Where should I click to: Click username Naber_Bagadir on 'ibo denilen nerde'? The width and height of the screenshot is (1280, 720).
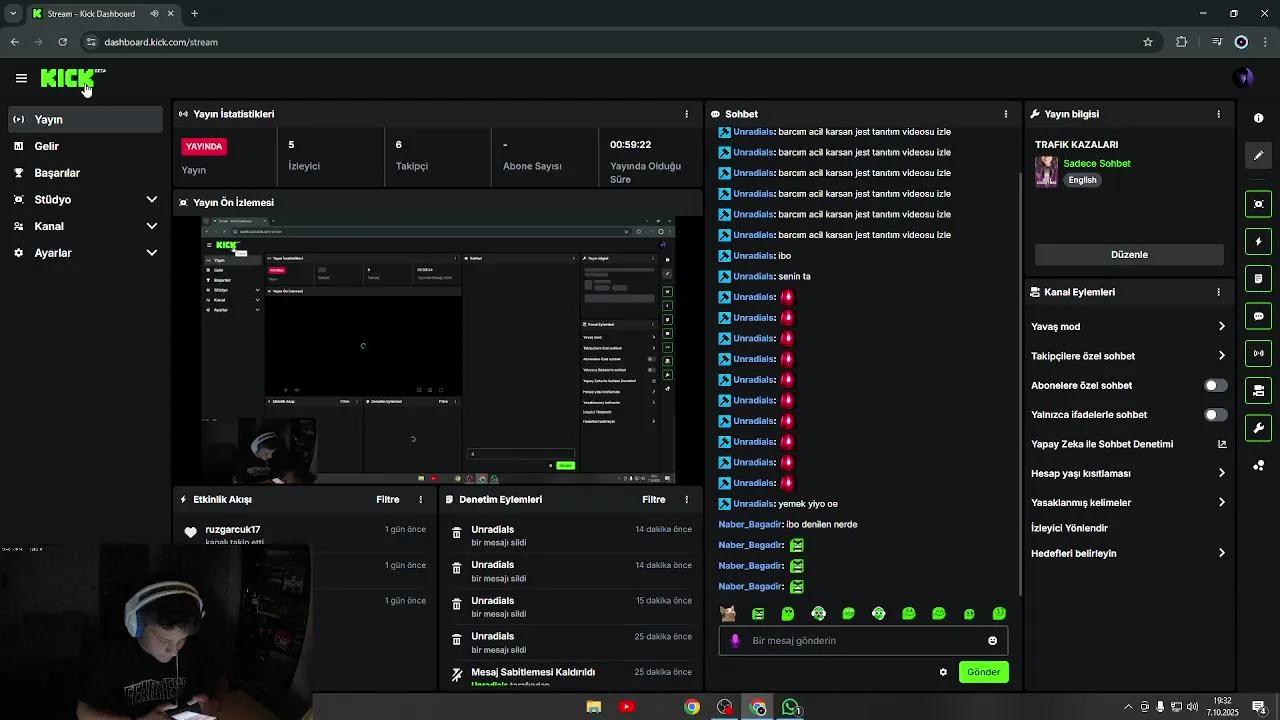pos(750,524)
